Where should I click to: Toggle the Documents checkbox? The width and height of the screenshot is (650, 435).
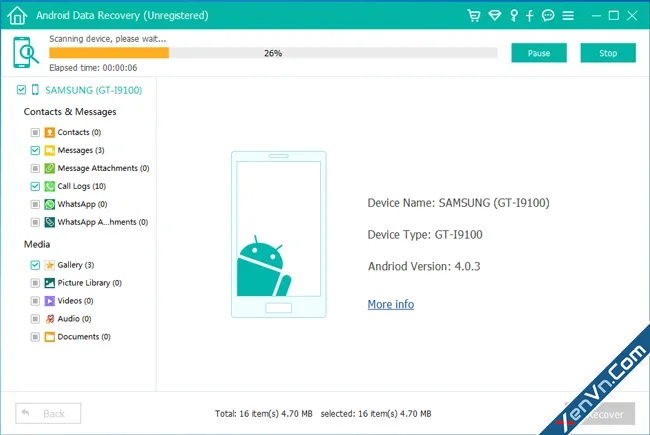[x=35, y=337]
